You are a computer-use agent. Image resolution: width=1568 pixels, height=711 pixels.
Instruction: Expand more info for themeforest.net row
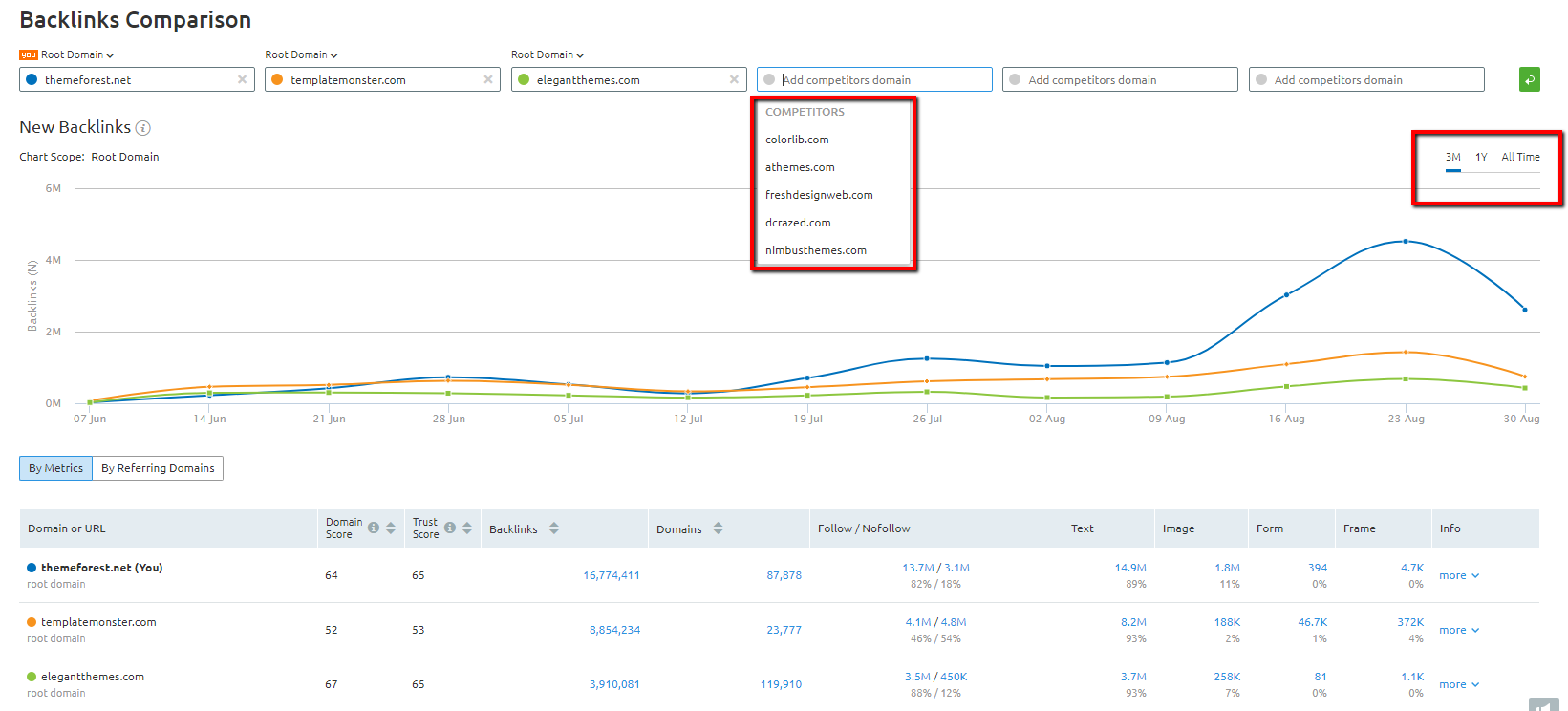(x=1459, y=575)
